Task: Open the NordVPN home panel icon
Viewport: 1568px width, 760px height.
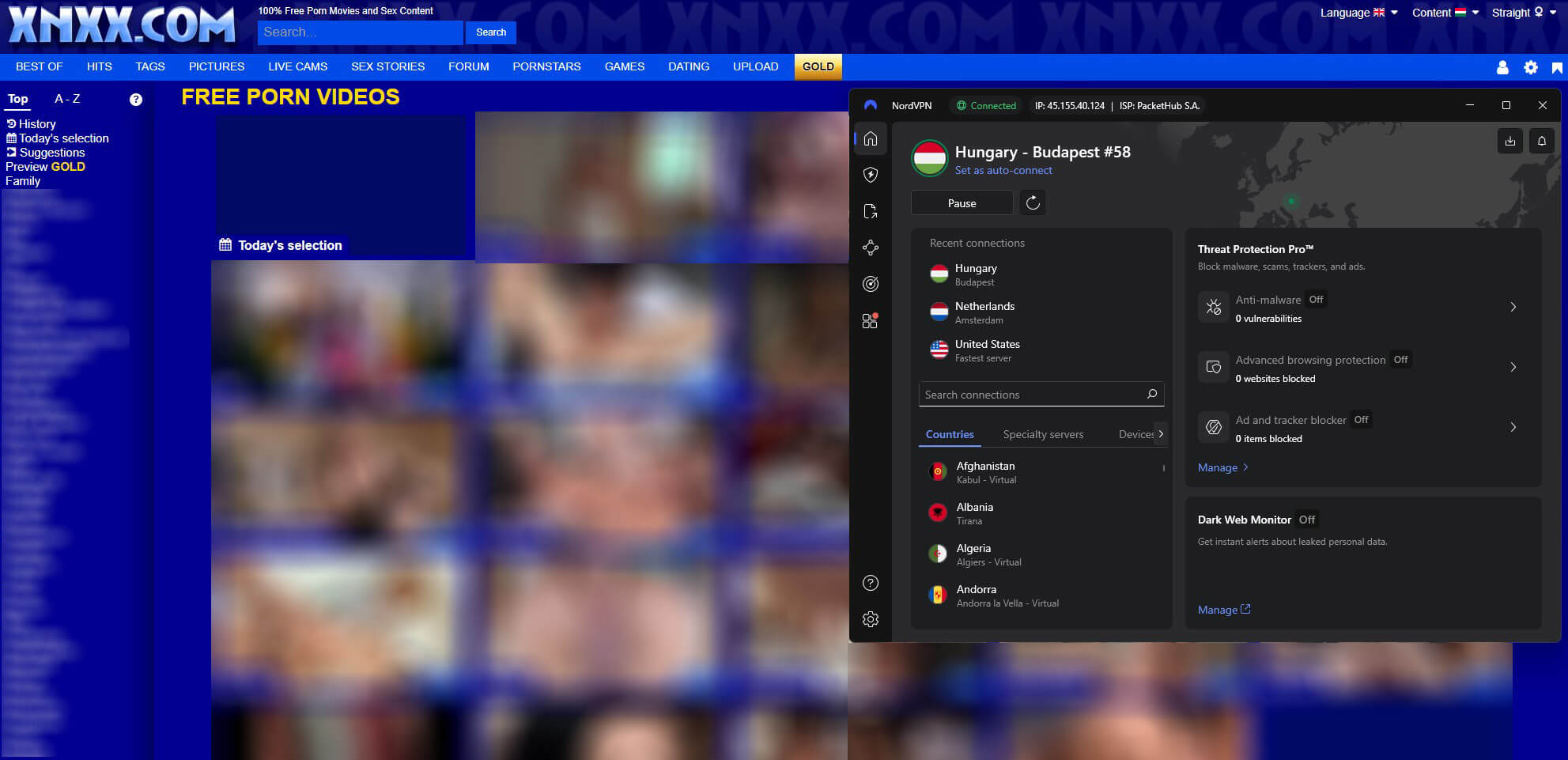Action: (871, 139)
